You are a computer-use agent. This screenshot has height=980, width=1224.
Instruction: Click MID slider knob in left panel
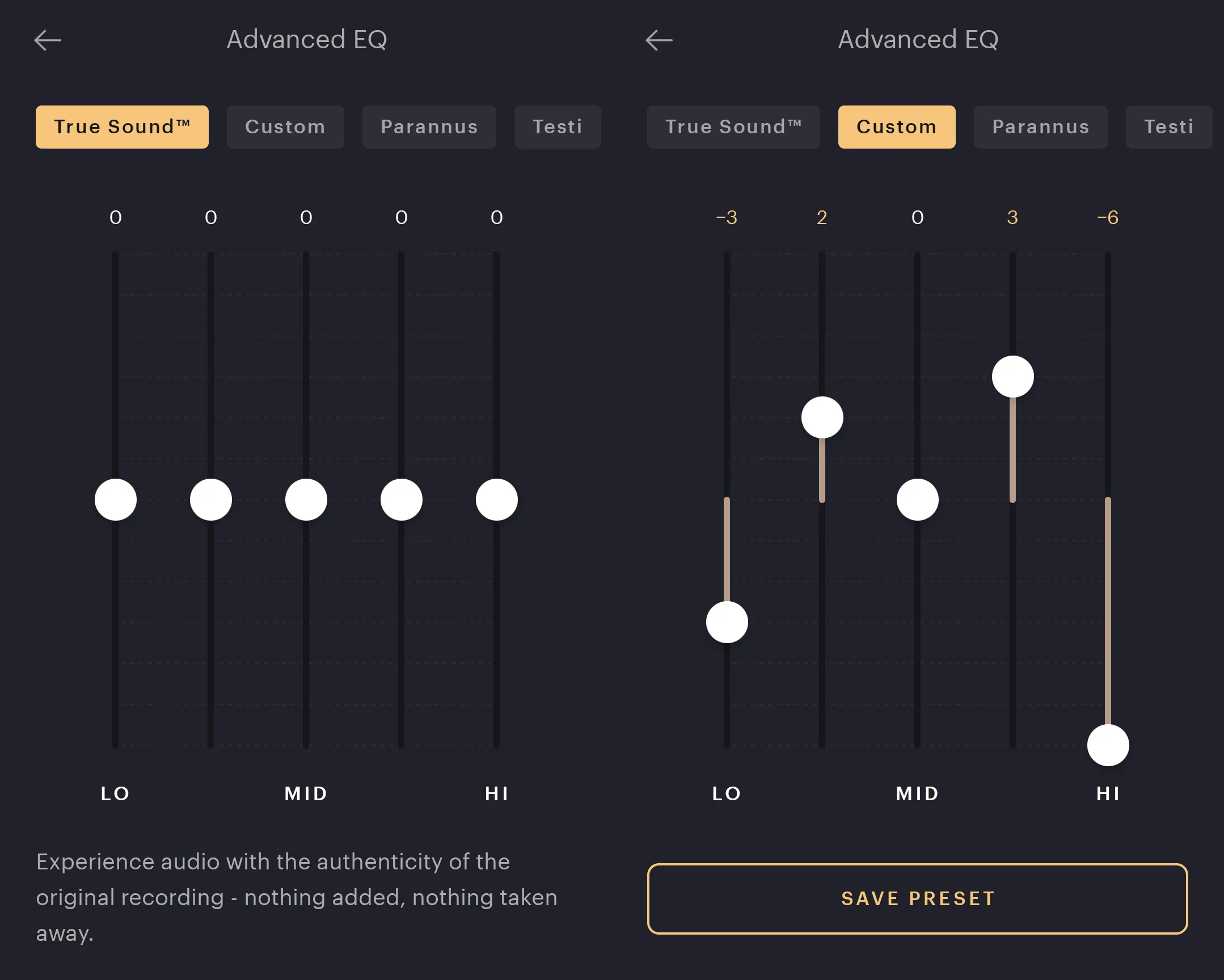(x=306, y=500)
